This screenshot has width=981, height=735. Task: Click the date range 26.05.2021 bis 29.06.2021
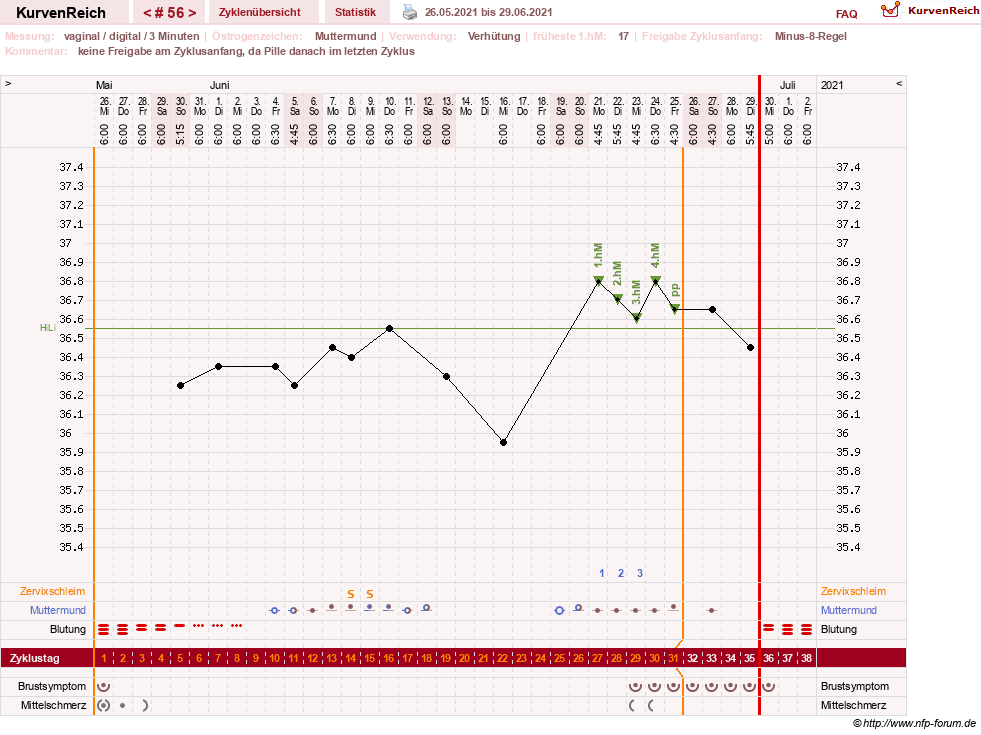pyautogui.click(x=489, y=12)
